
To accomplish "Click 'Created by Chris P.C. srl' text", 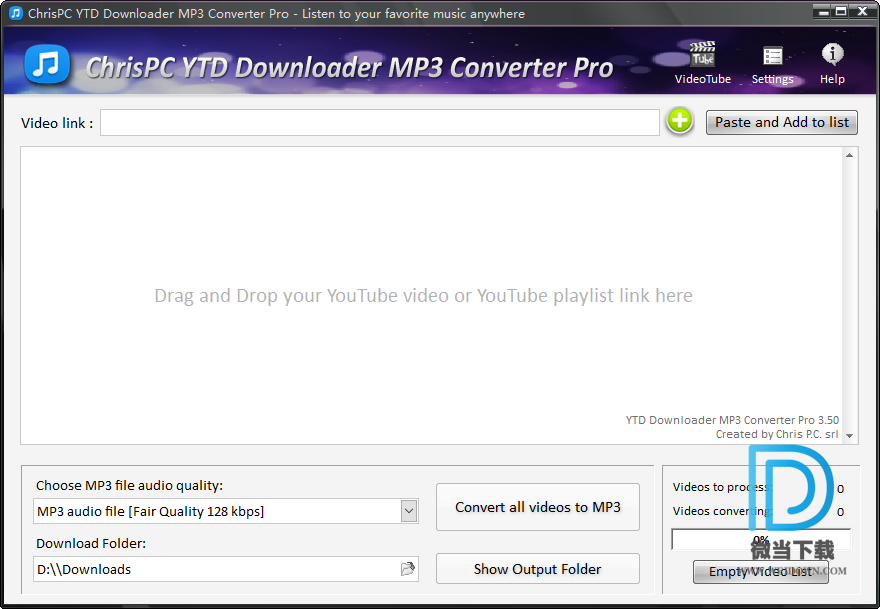I will (x=777, y=434).
